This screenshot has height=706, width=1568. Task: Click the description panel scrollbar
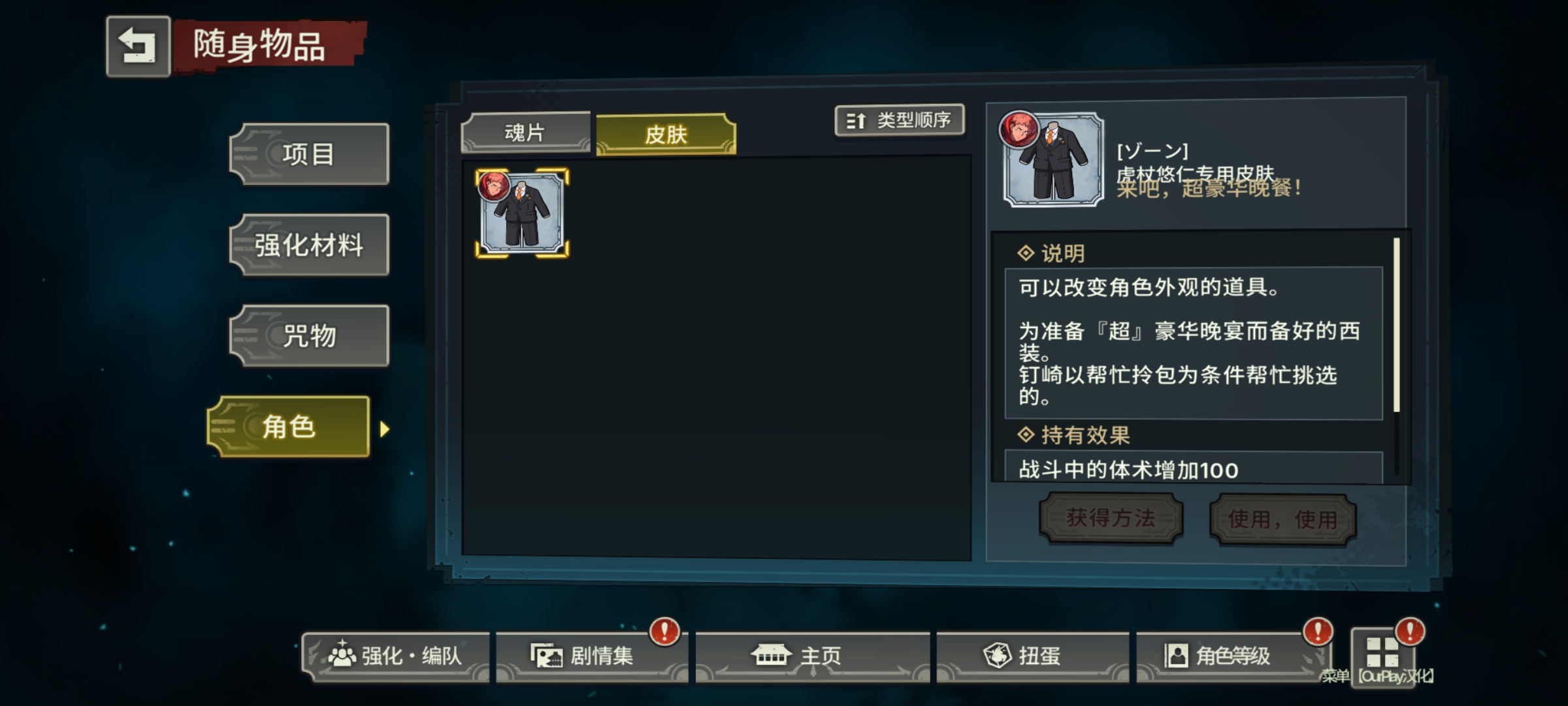[1397, 325]
